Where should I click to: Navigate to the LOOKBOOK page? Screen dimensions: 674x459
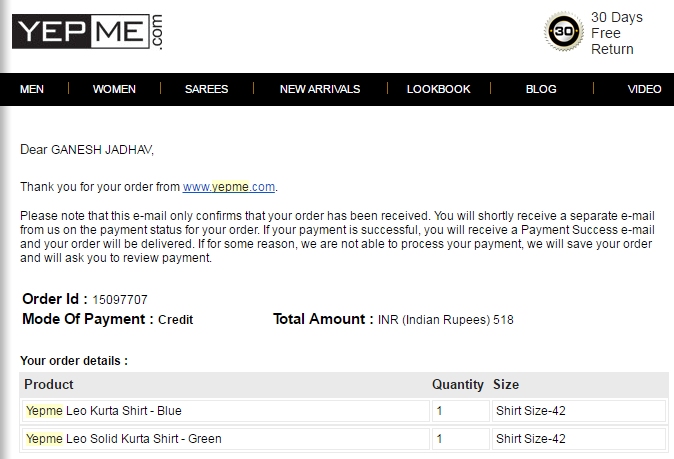[x=438, y=89]
